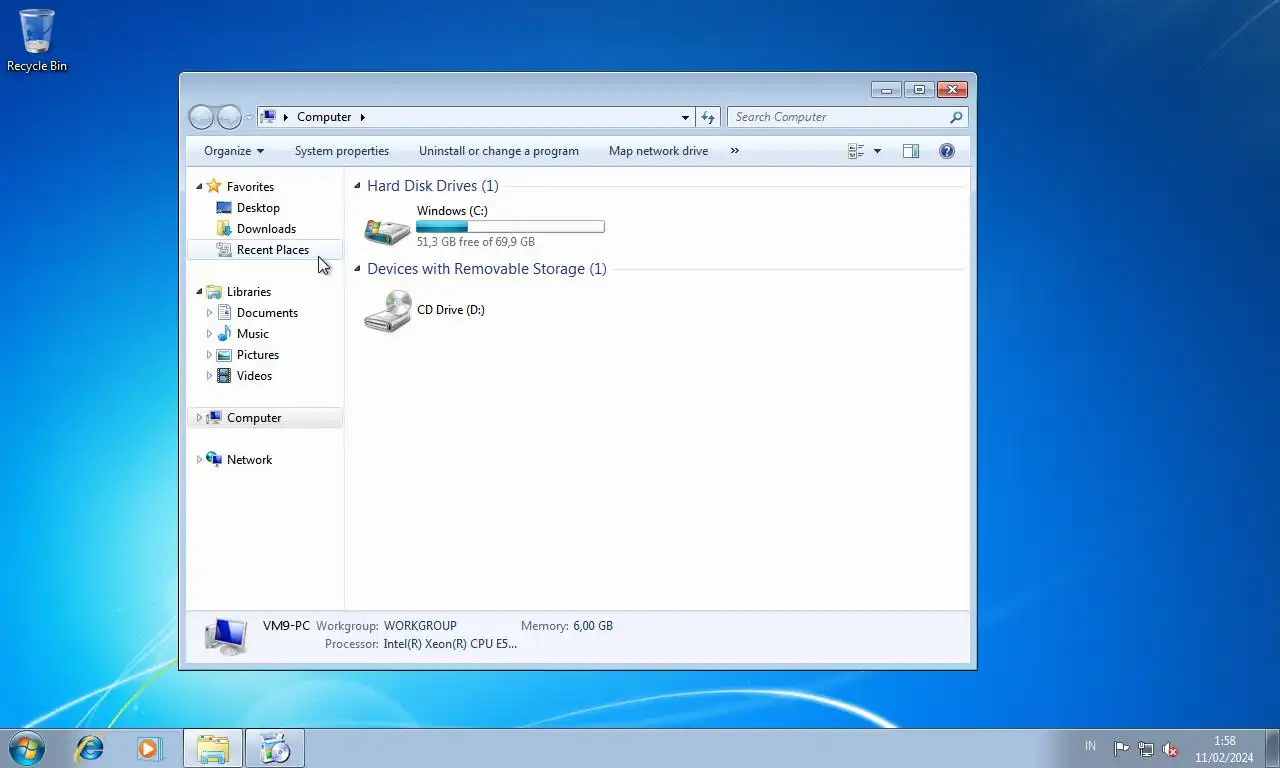Expand the arrow after the Computer breadcrumb

(362, 117)
